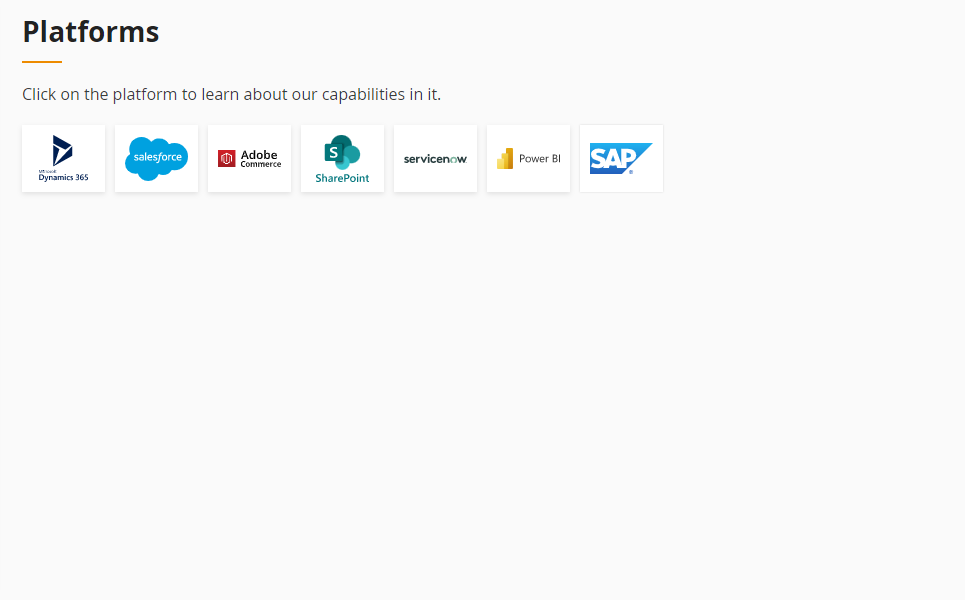The height and width of the screenshot is (600, 965).
Task: Open the SAP platform logo
Action: click(x=621, y=159)
